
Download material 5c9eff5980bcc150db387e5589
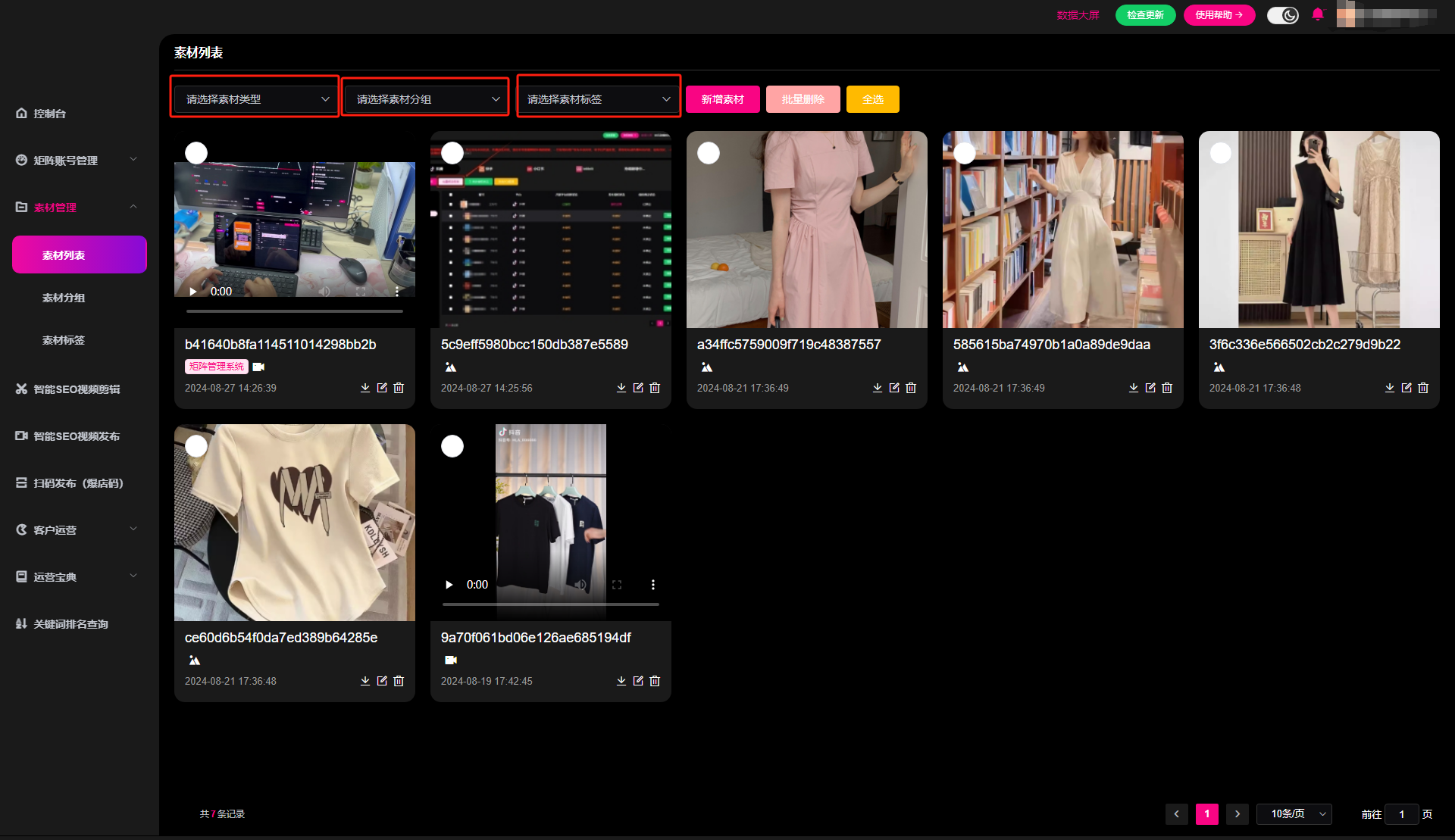[x=621, y=388]
